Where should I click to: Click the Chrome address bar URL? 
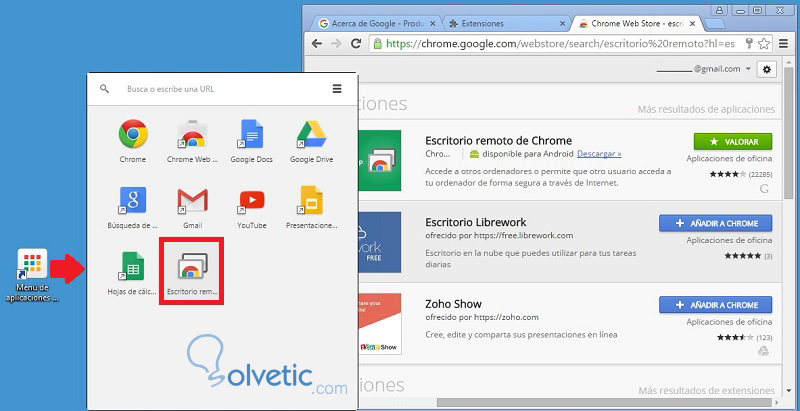click(x=561, y=44)
